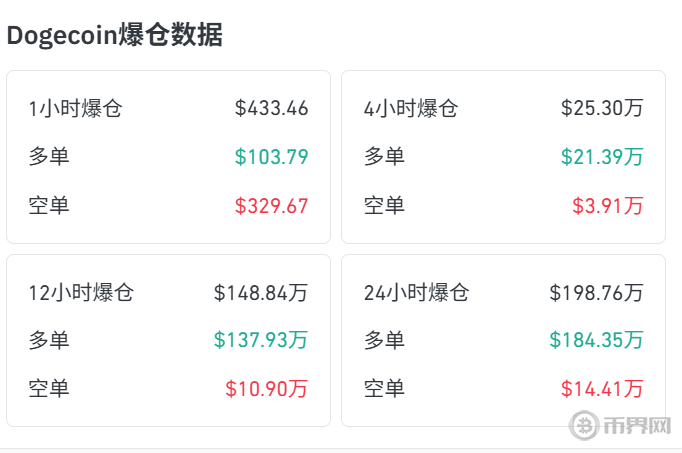Click 多单 label in the 24-hour card
Image resolution: width=682 pixels, height=453 pixels.
tap(384, 340)
